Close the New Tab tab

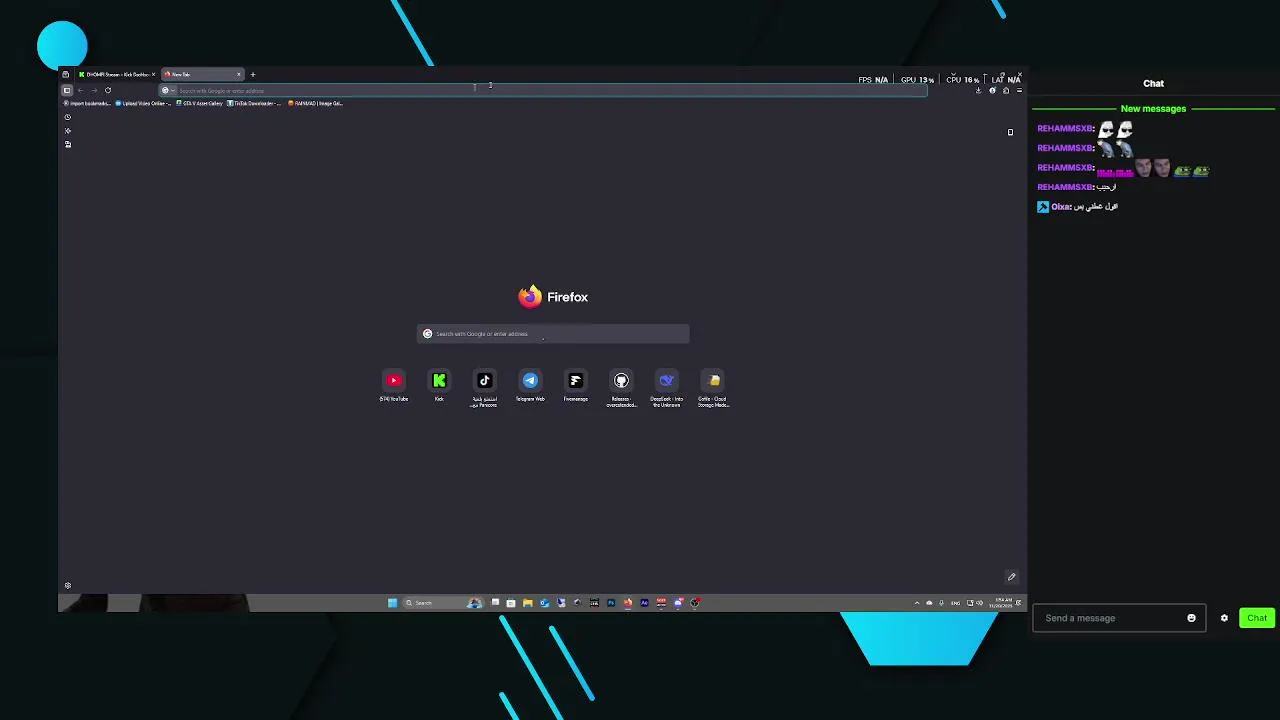click(239, 74)
